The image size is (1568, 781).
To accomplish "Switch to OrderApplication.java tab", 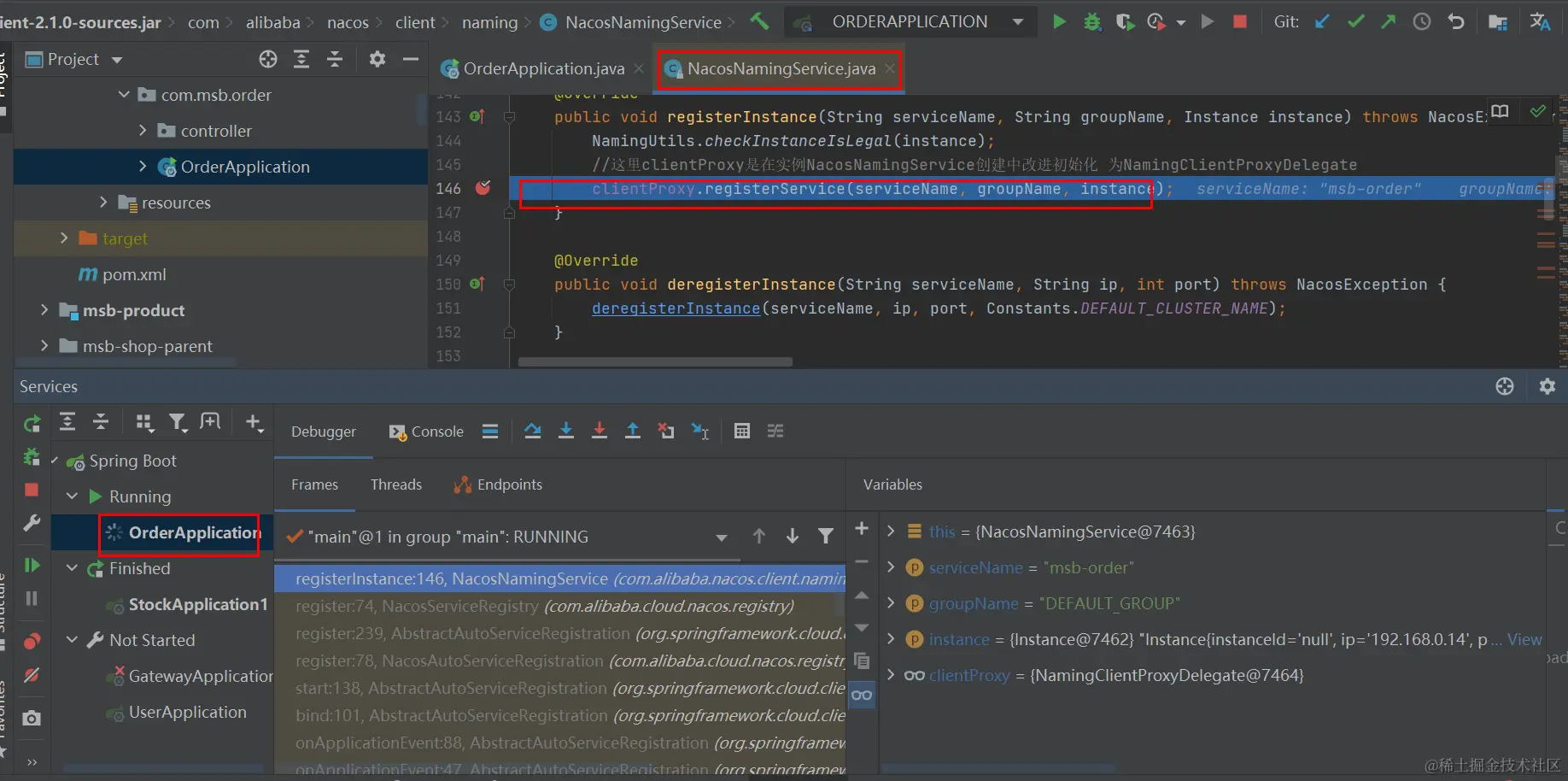I will pos(543,68).
